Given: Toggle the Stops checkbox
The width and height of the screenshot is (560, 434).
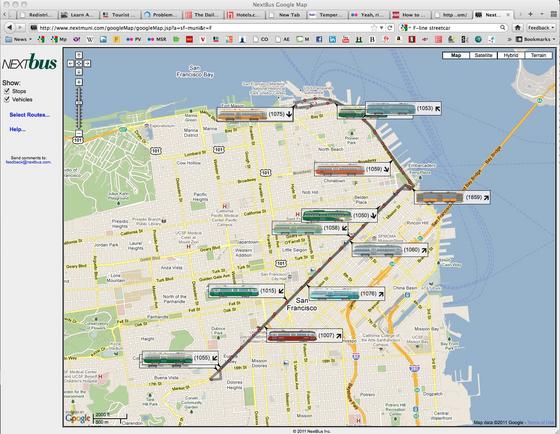Looking at the screenshot, I should click(x=6, y=91).
